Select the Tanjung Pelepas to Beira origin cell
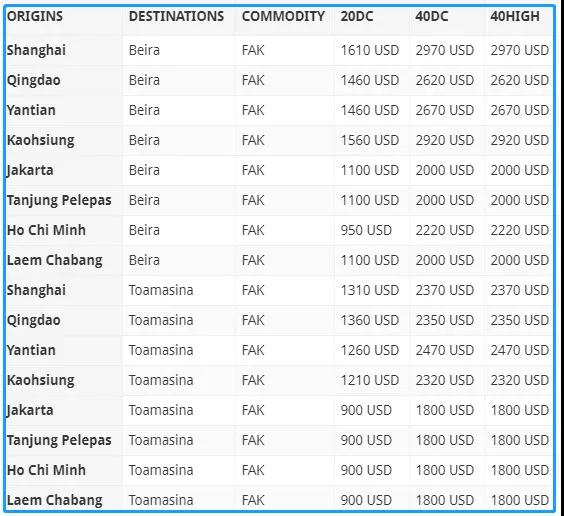The height and width of the screenshot is (516, 564). 59,200
